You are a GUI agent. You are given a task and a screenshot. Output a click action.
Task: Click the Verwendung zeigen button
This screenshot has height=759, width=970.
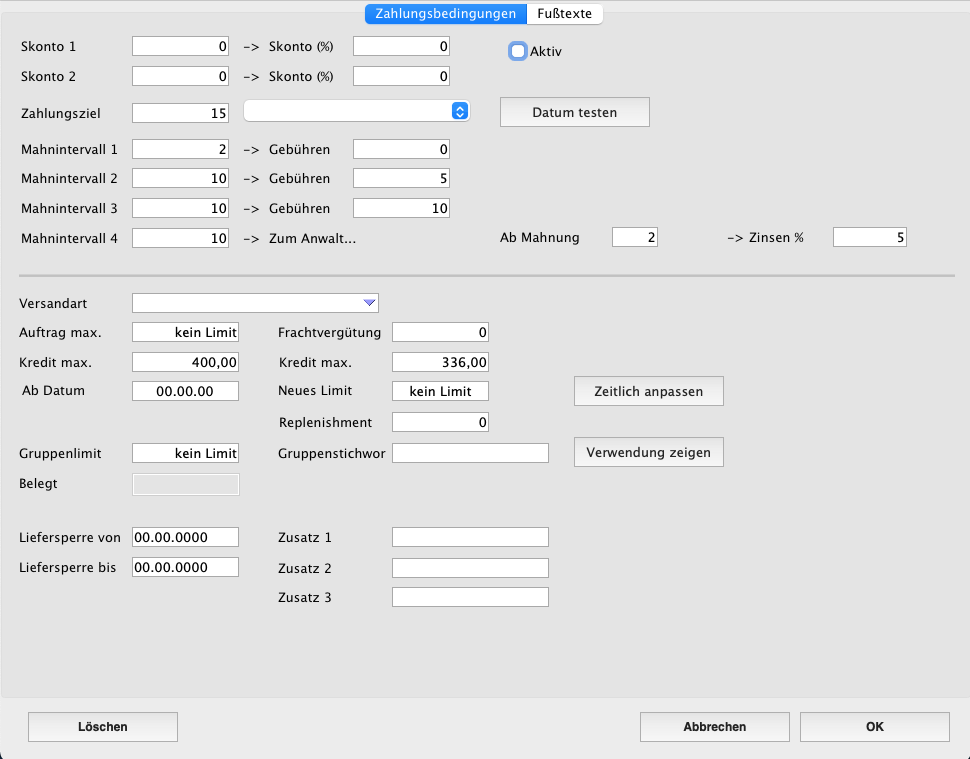648,452
